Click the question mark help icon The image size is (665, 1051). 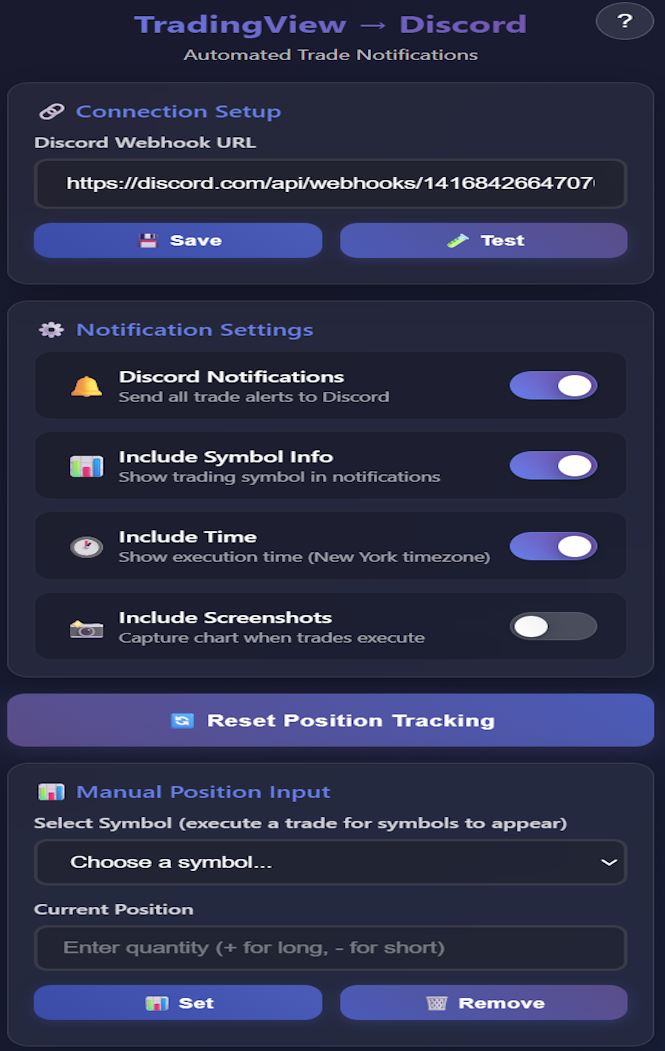coord(625,21)
